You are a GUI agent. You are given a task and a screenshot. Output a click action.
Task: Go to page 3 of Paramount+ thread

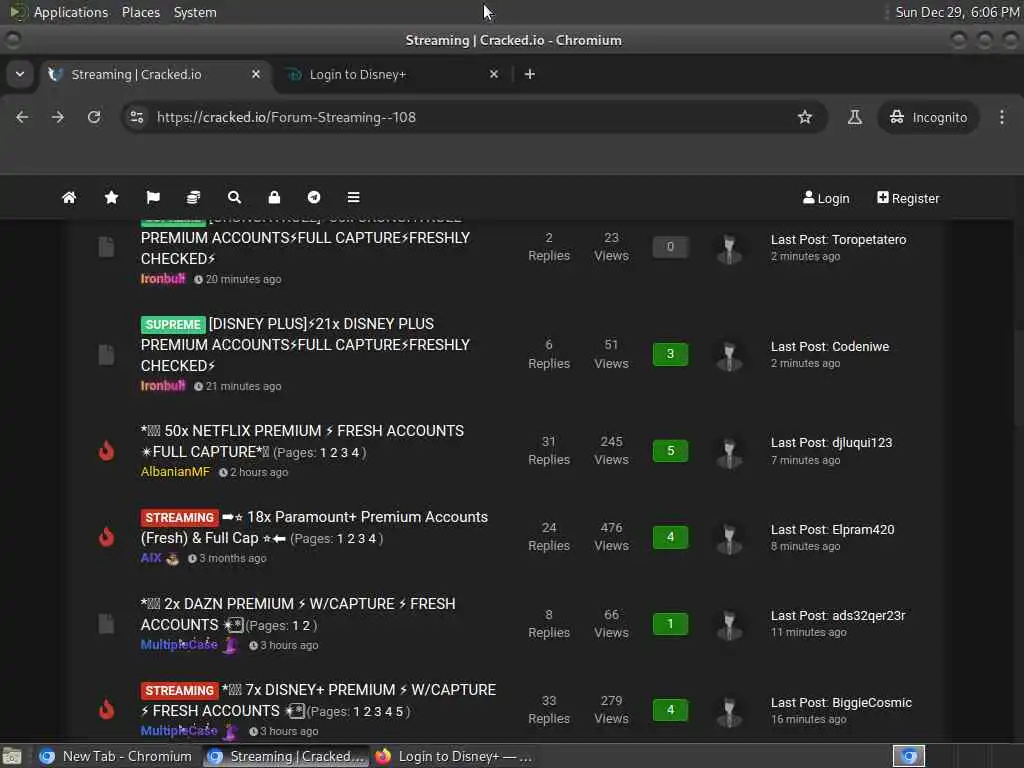362,539
